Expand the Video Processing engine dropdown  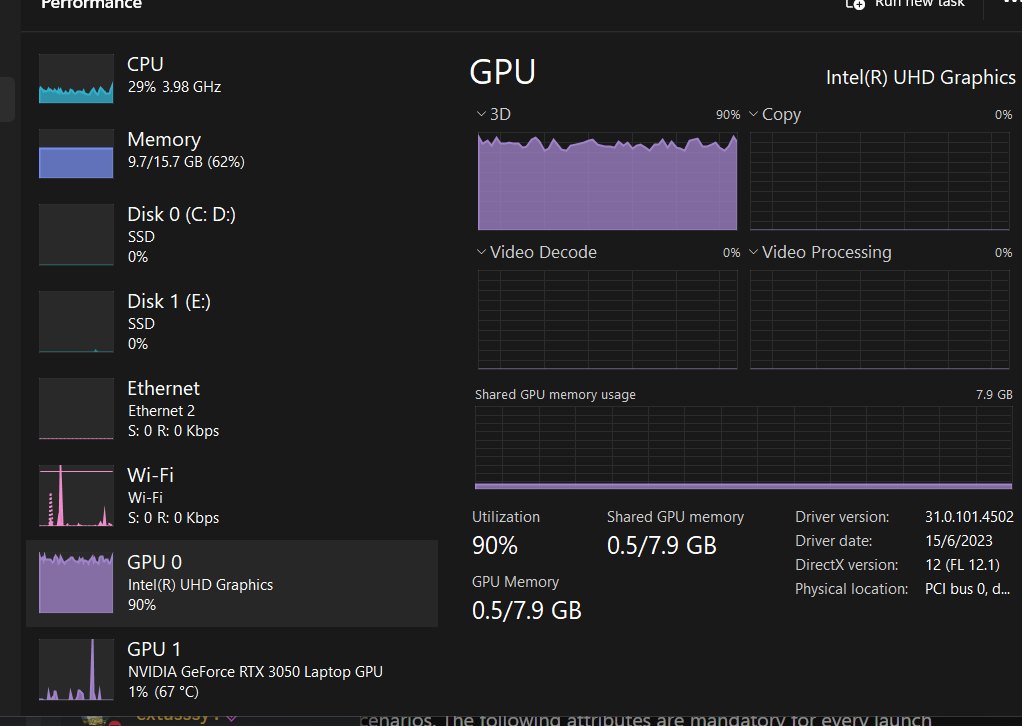point(754,252)
